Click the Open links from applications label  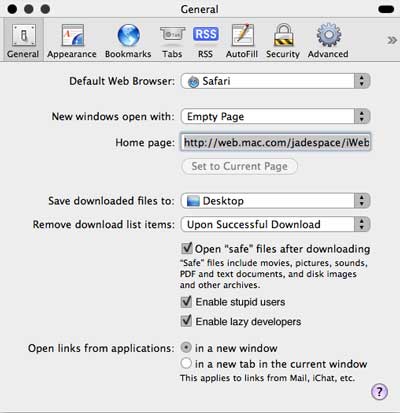101,348
